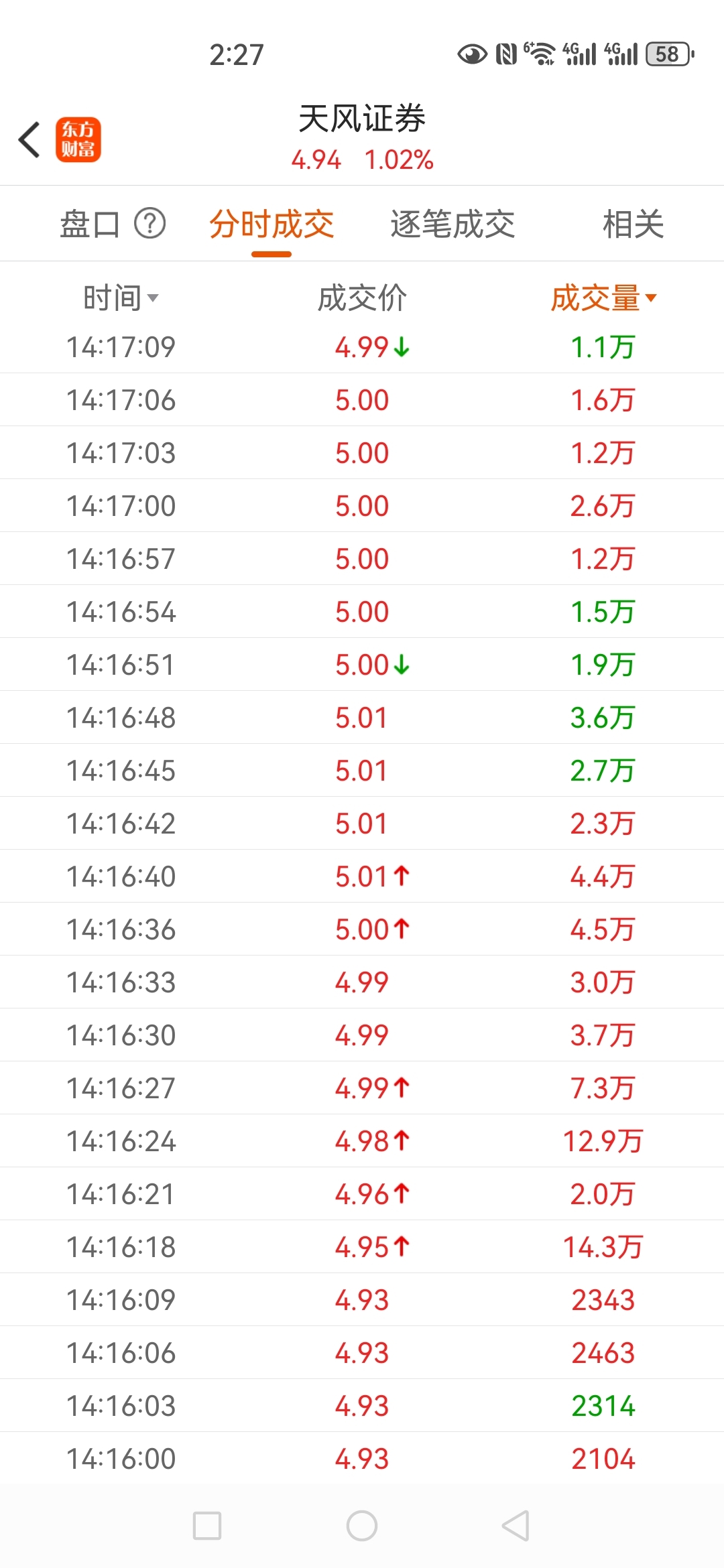Tap the Android home circle icon
724x1568 pixels.
click(x=362, y=1526)
